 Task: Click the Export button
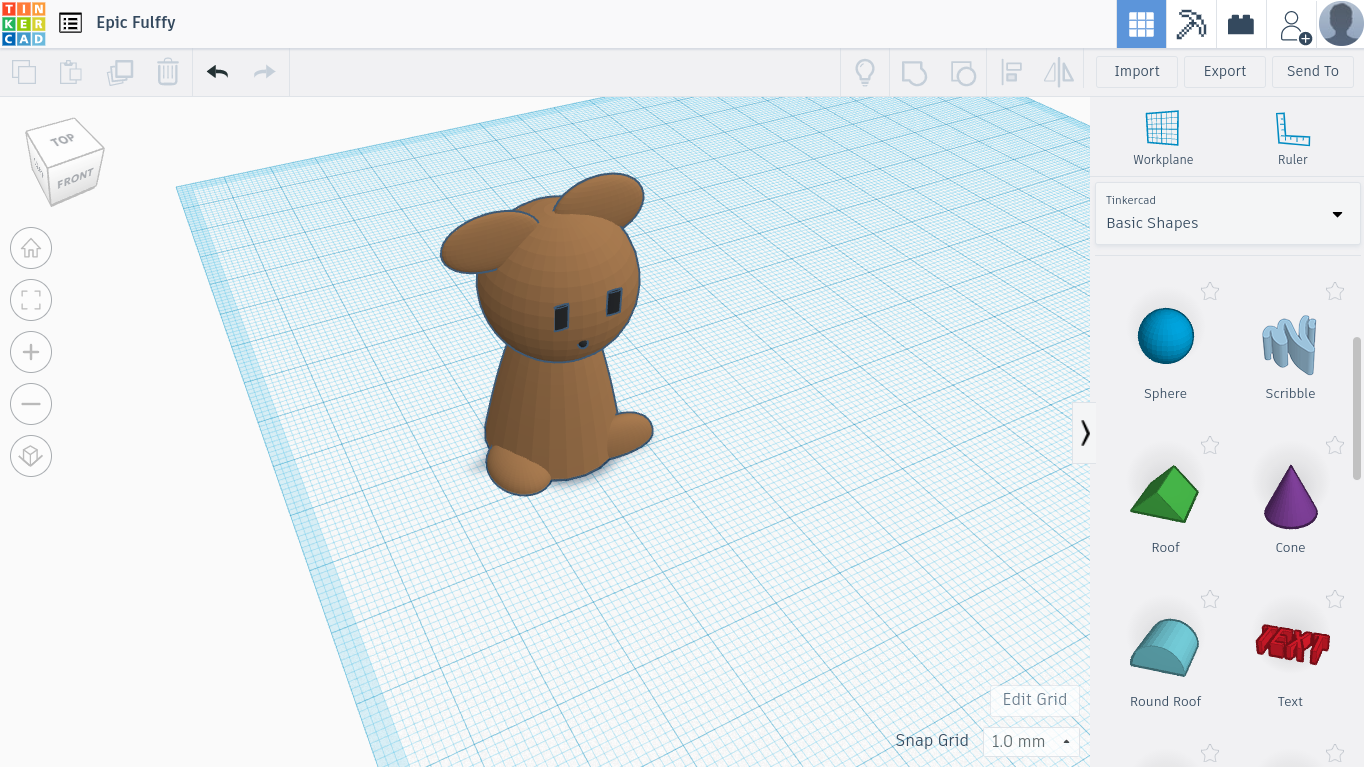tap(1224, 71)
